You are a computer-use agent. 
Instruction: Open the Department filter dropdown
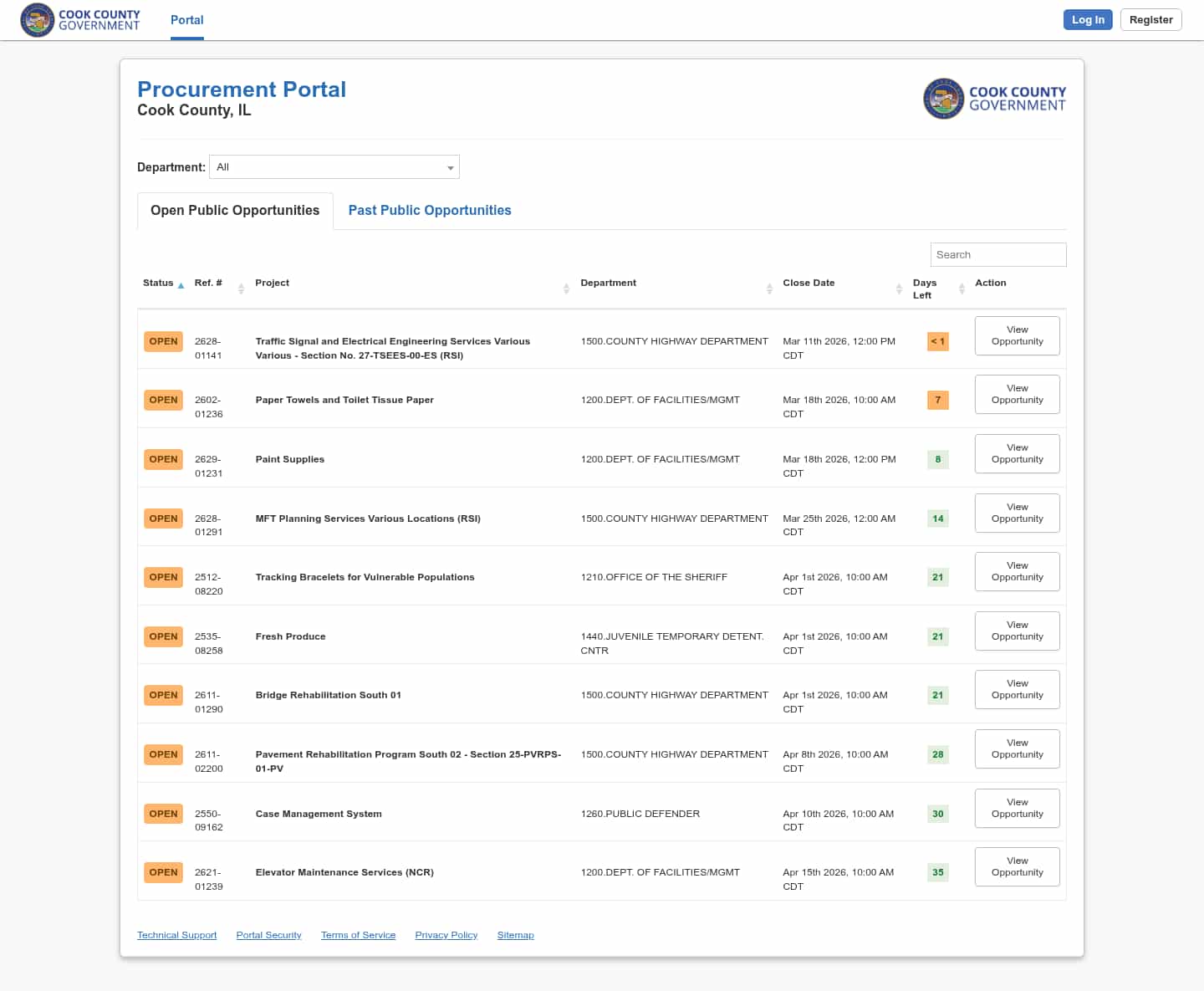coord(334,167)
